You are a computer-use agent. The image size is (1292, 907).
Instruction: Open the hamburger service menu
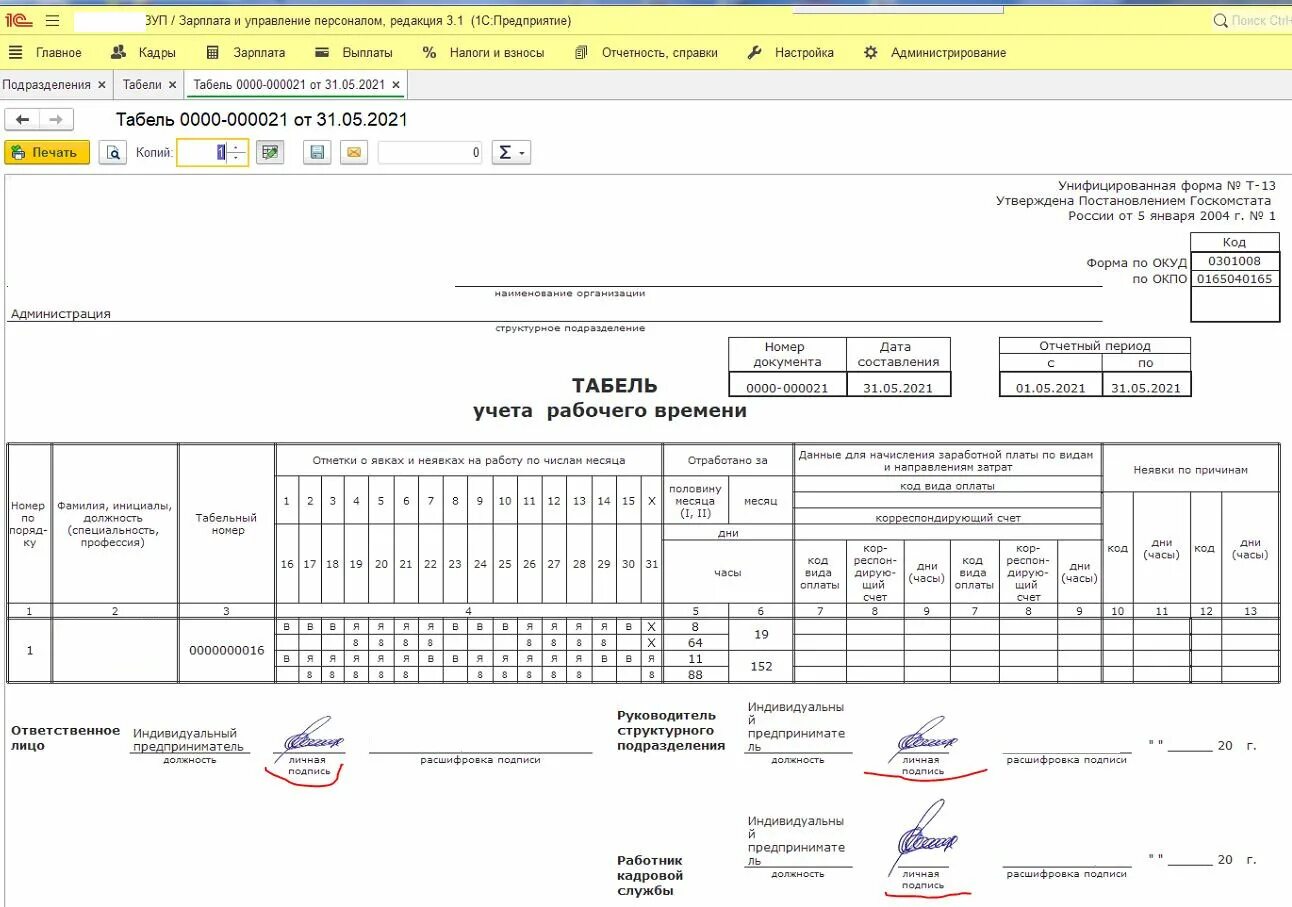pos(53,20)
